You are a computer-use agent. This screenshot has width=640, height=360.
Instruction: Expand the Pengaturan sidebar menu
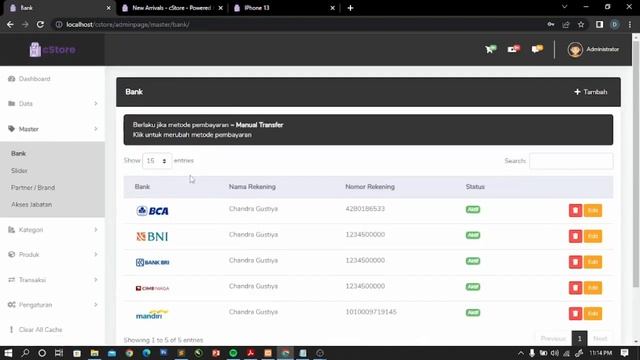tap(52, 305)
